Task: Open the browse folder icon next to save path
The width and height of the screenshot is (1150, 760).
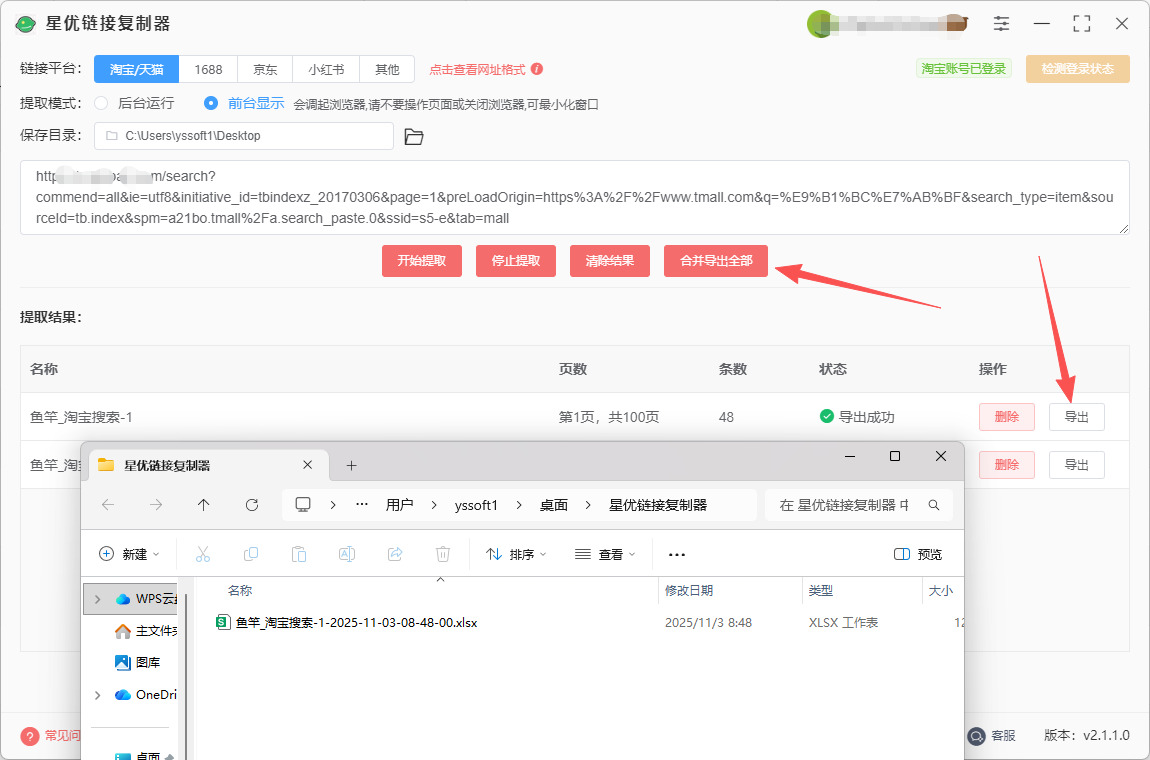Action: click(x=414, y=136)
